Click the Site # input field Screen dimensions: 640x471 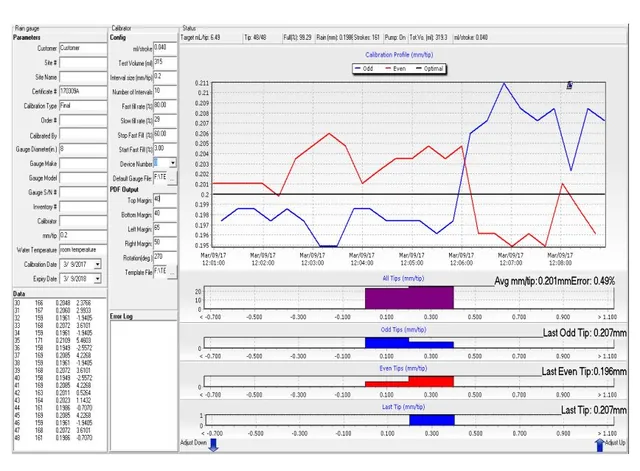[83, 63]
